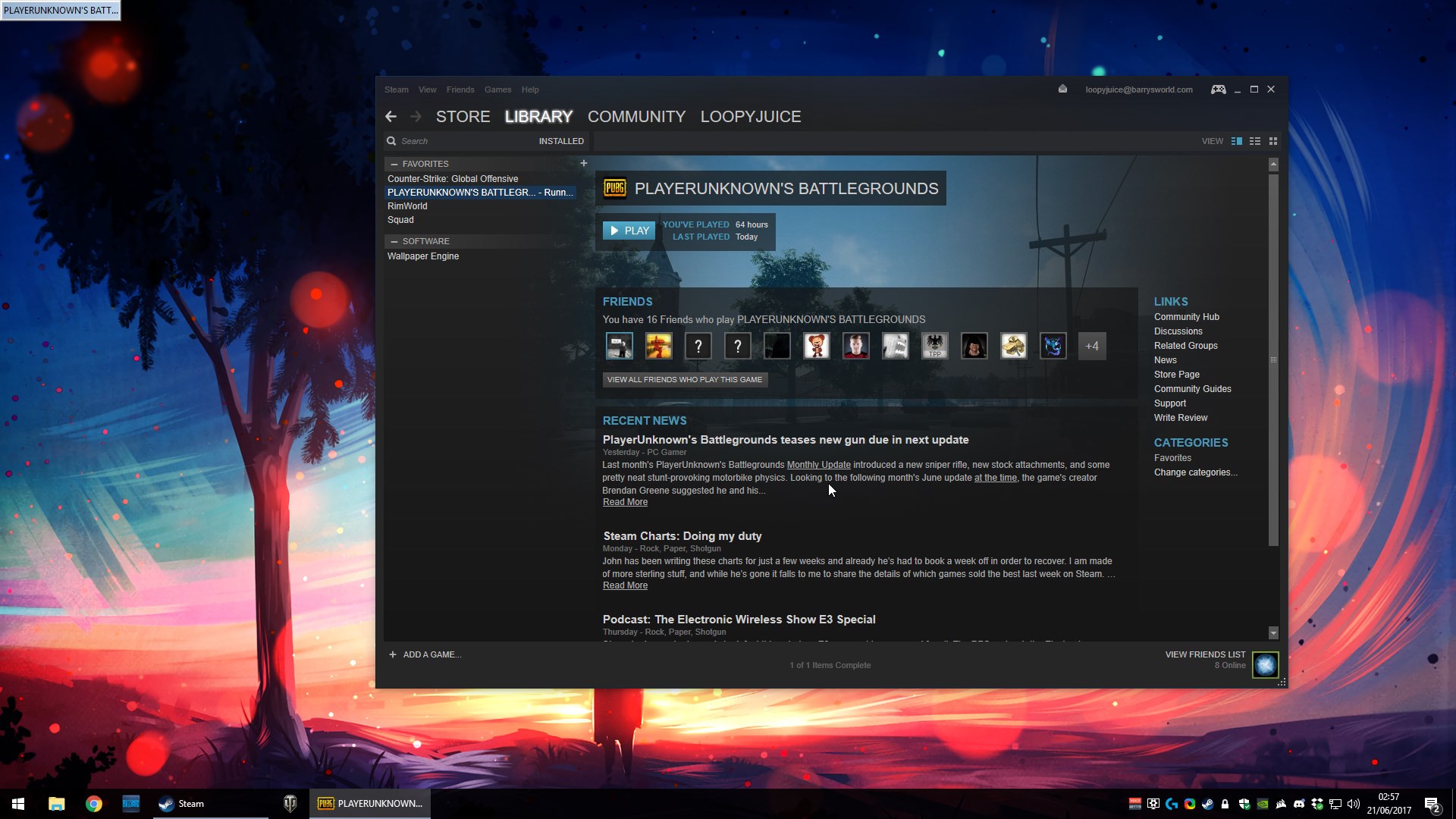Open the Community Hub link
The height and width of the screenshot is (819, 1456).
1187,317
